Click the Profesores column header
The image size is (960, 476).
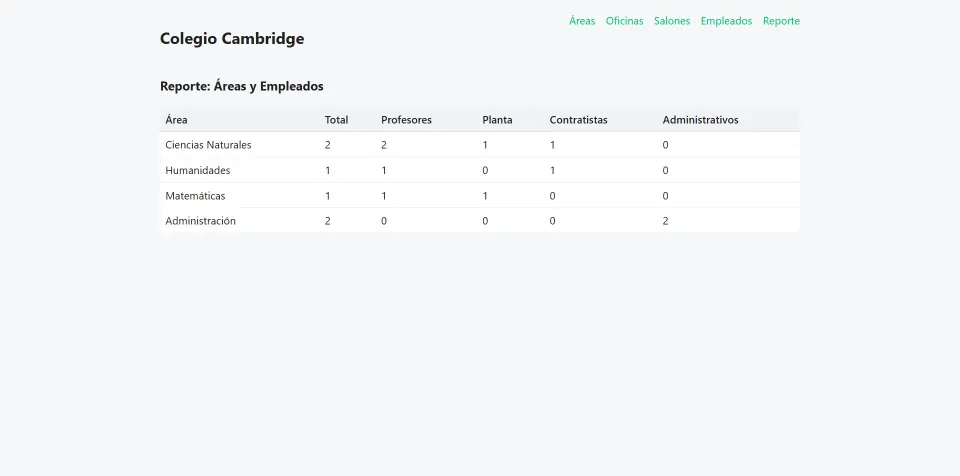click(x=407, y=119)
